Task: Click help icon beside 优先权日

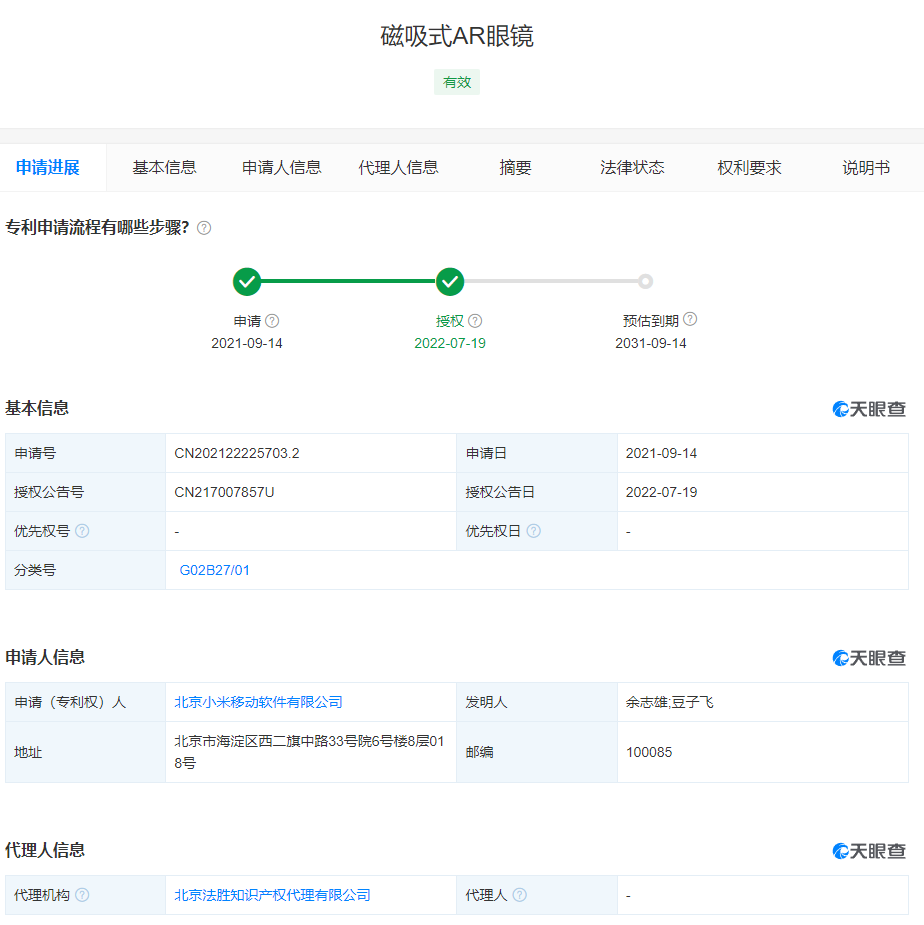Action: (533, 531)
